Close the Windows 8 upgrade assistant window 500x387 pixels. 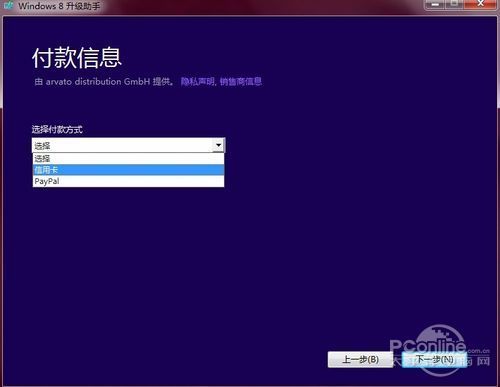[481, 4]
